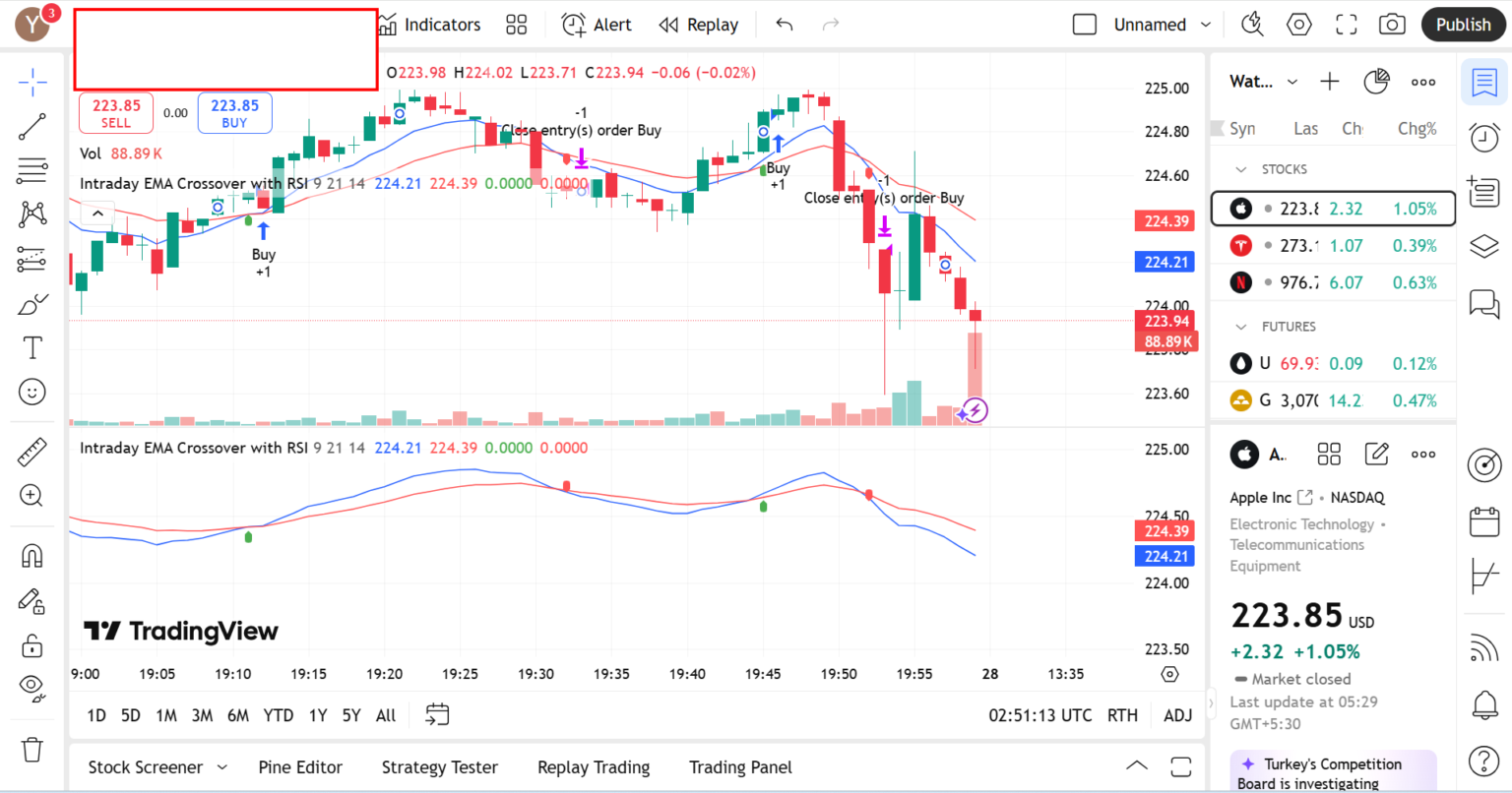The height and width of the screenshot is (793, 1512).
Task: Select the text annotation tool
Action: coord(32,346)
